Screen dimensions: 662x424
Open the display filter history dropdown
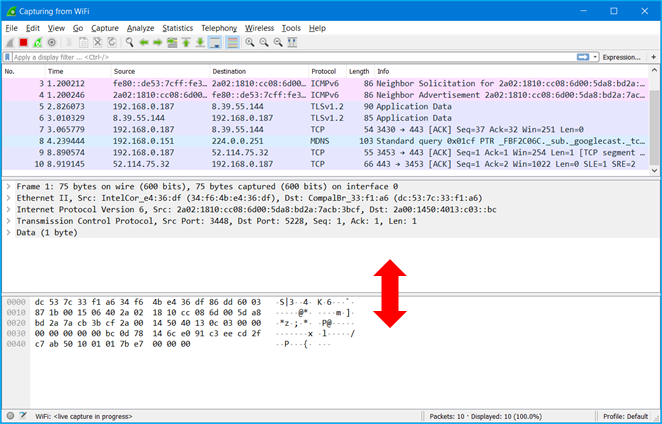tap(595, 57)
